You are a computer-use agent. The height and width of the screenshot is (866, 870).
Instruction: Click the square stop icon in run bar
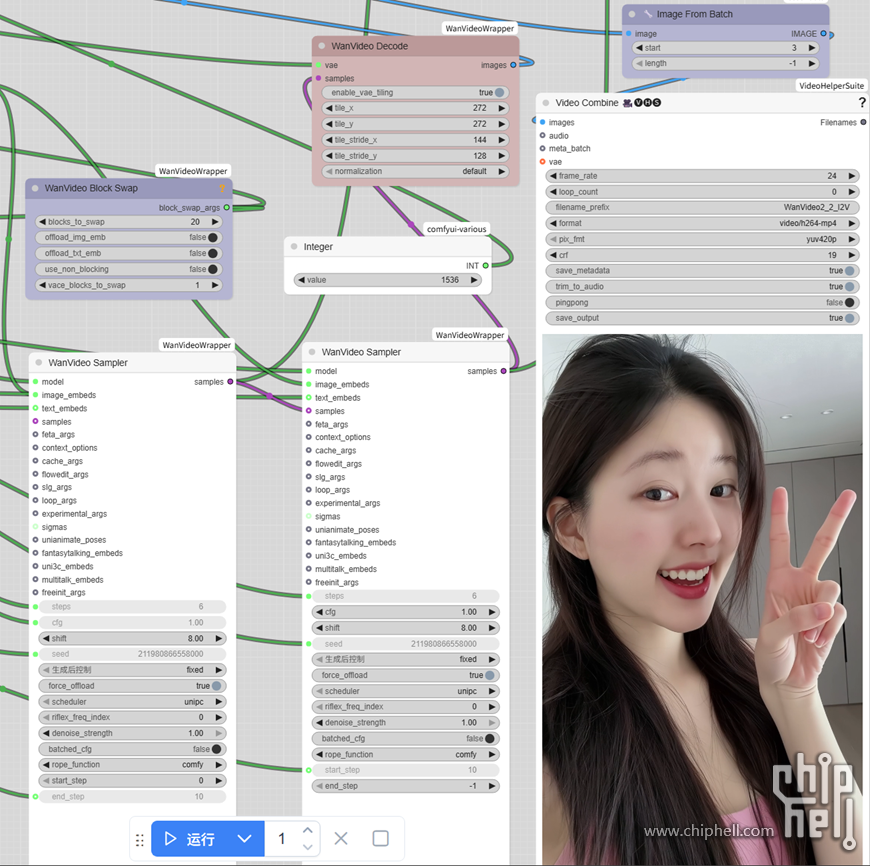point(381,838)
